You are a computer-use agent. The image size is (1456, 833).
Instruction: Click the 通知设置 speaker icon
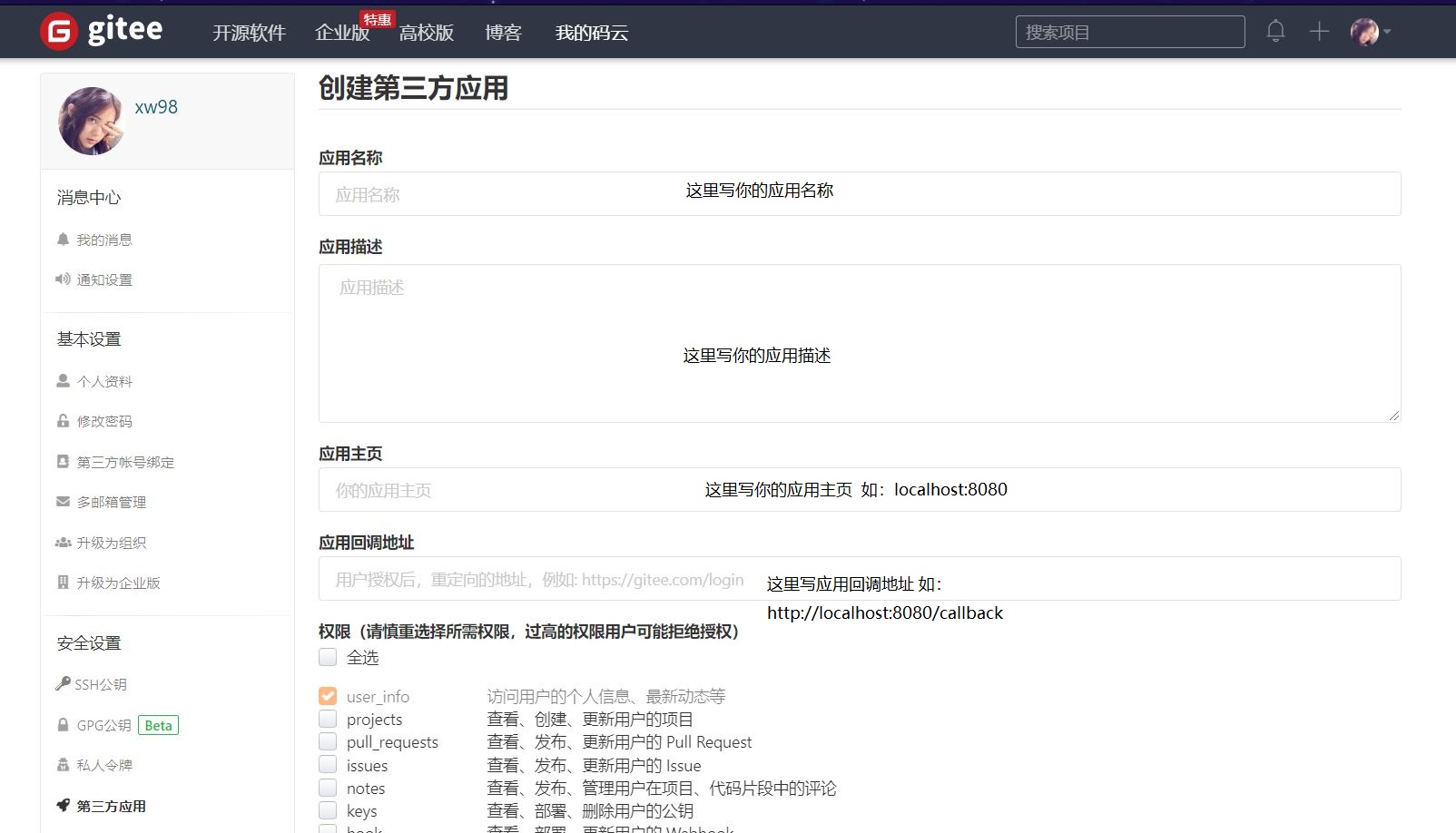pos(62,279)
